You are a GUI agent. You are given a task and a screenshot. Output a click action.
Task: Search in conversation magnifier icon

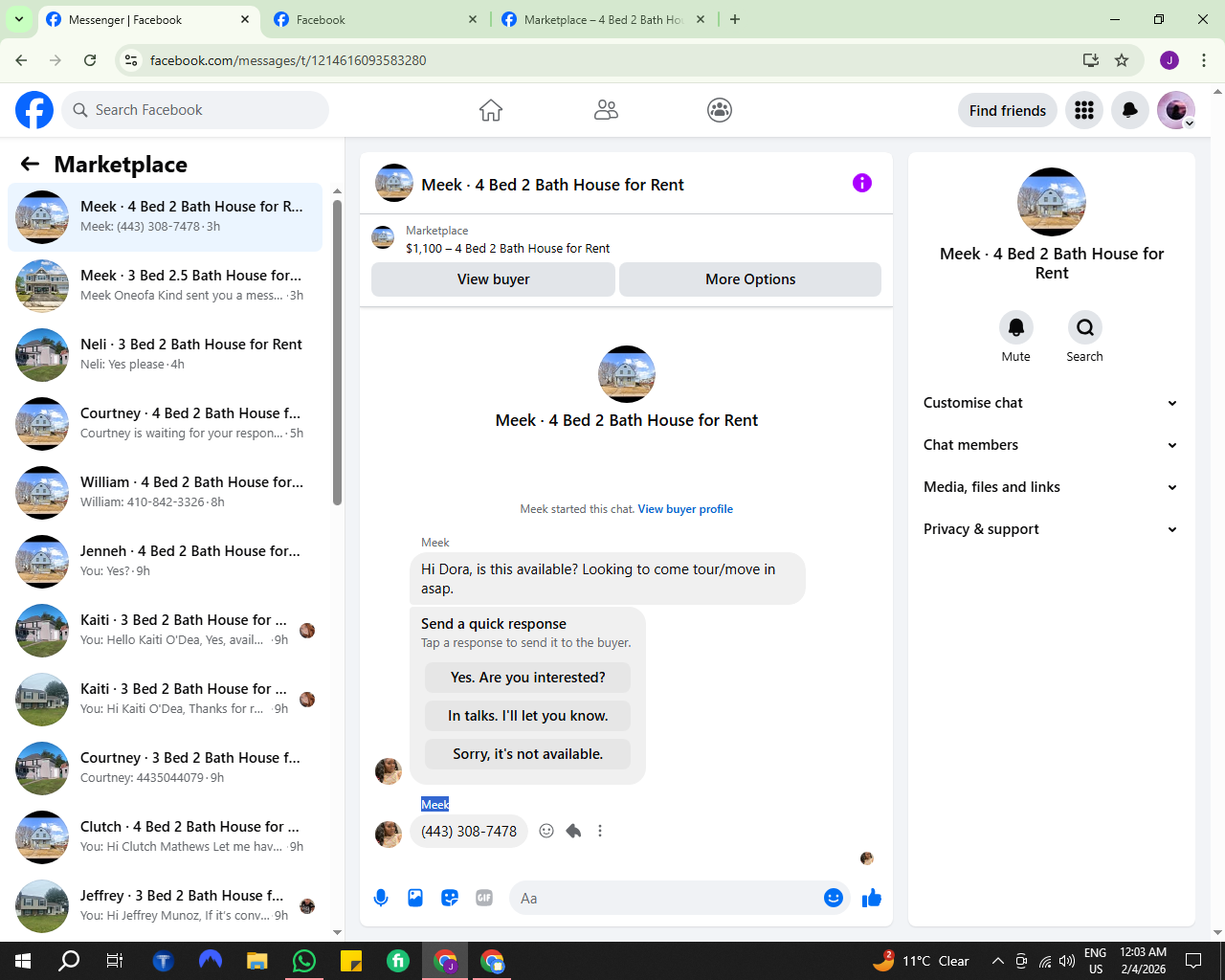pos(1085,327)
